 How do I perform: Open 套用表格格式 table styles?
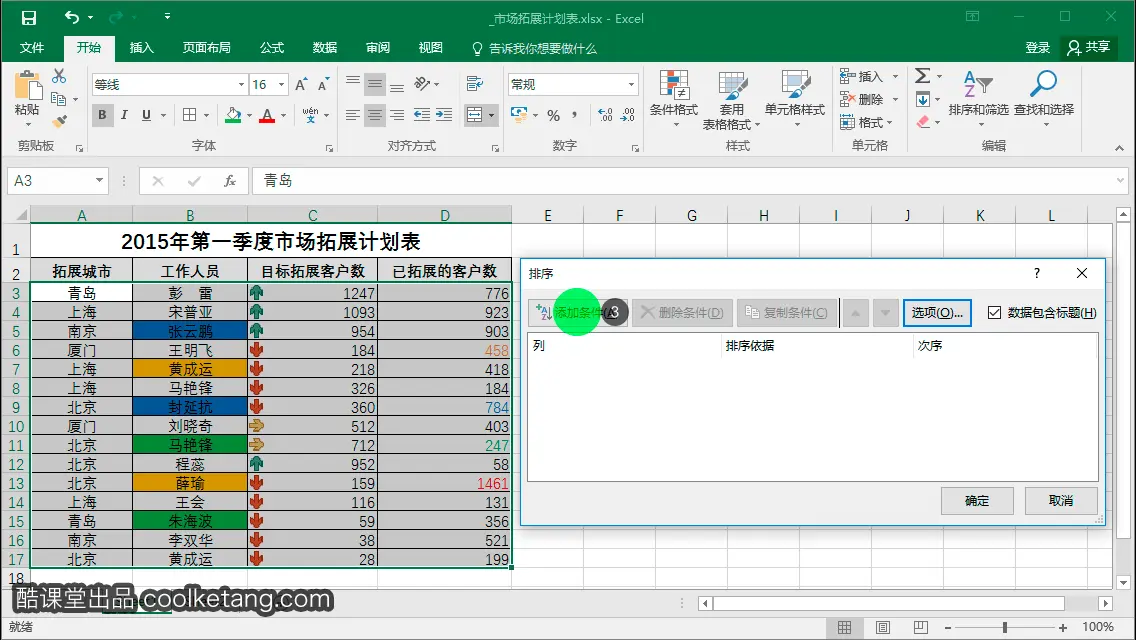(x=731, y=100)
